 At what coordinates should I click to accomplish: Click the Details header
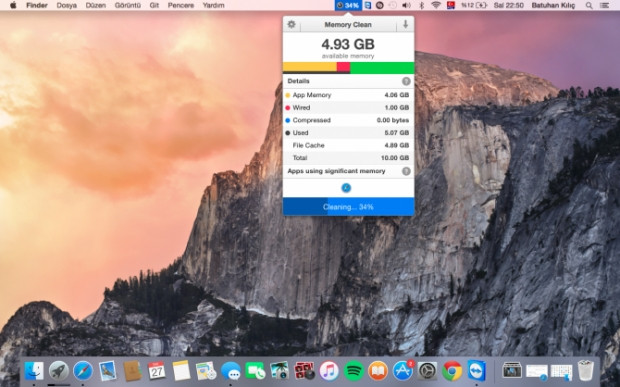point(299,81)
